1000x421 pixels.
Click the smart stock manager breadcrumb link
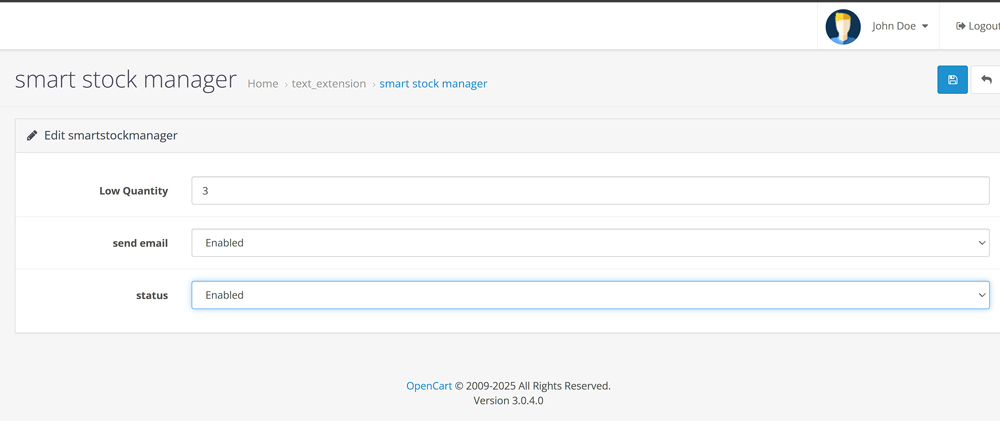pyautogui.click(x=433, y=84)
